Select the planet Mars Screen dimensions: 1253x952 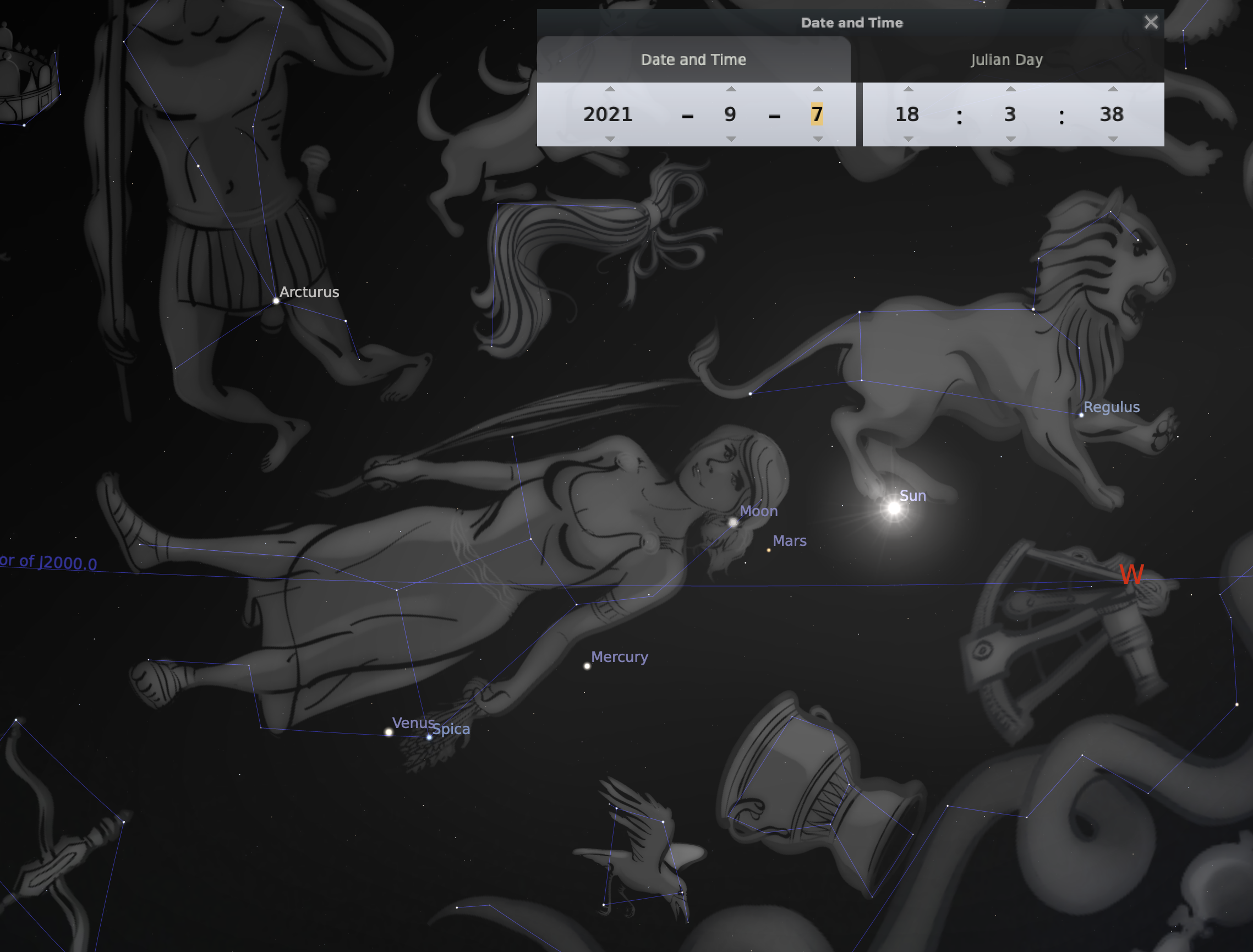click(768, 550)
